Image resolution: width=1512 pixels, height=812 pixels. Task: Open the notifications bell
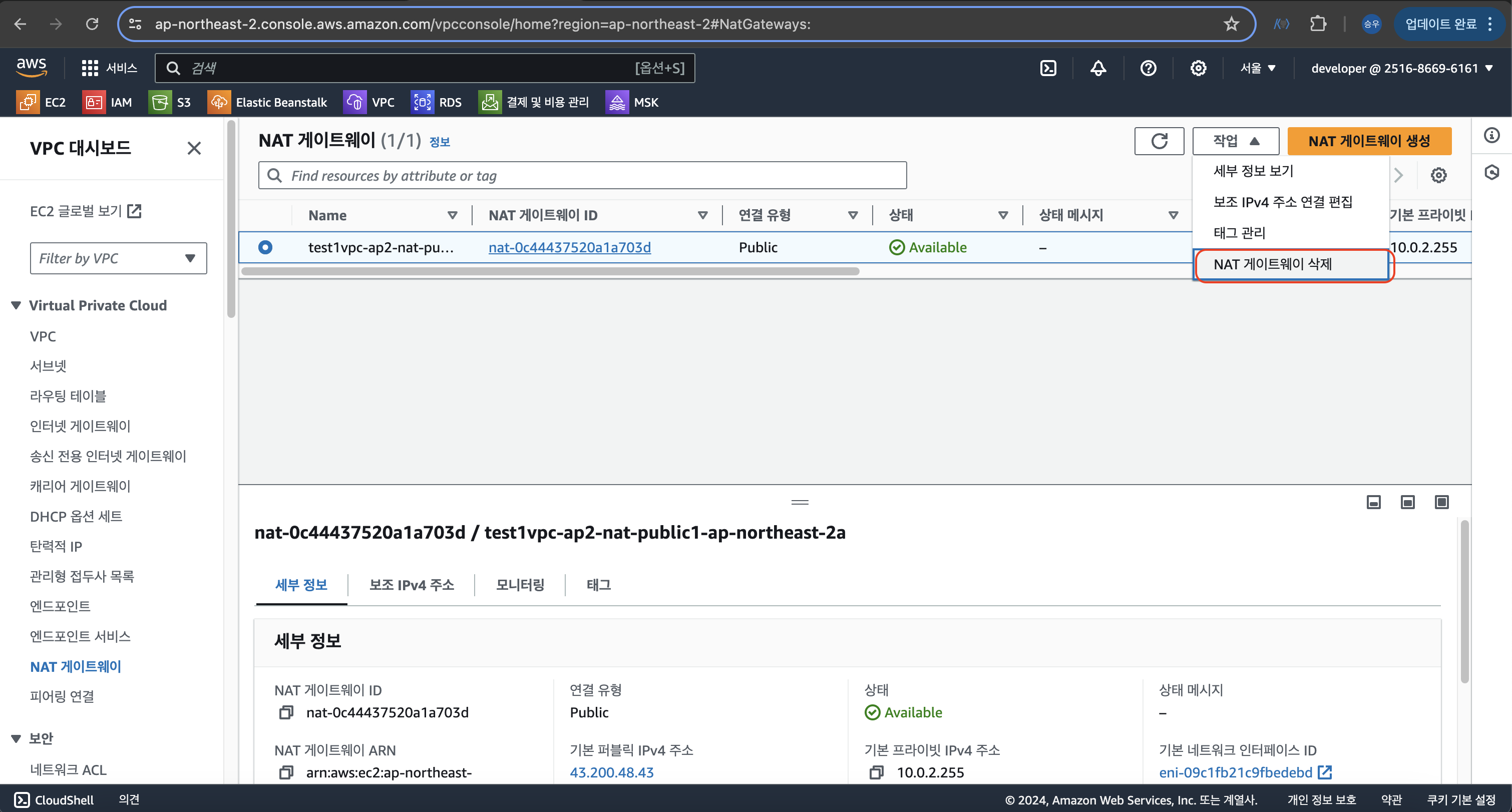point(1098,68)
